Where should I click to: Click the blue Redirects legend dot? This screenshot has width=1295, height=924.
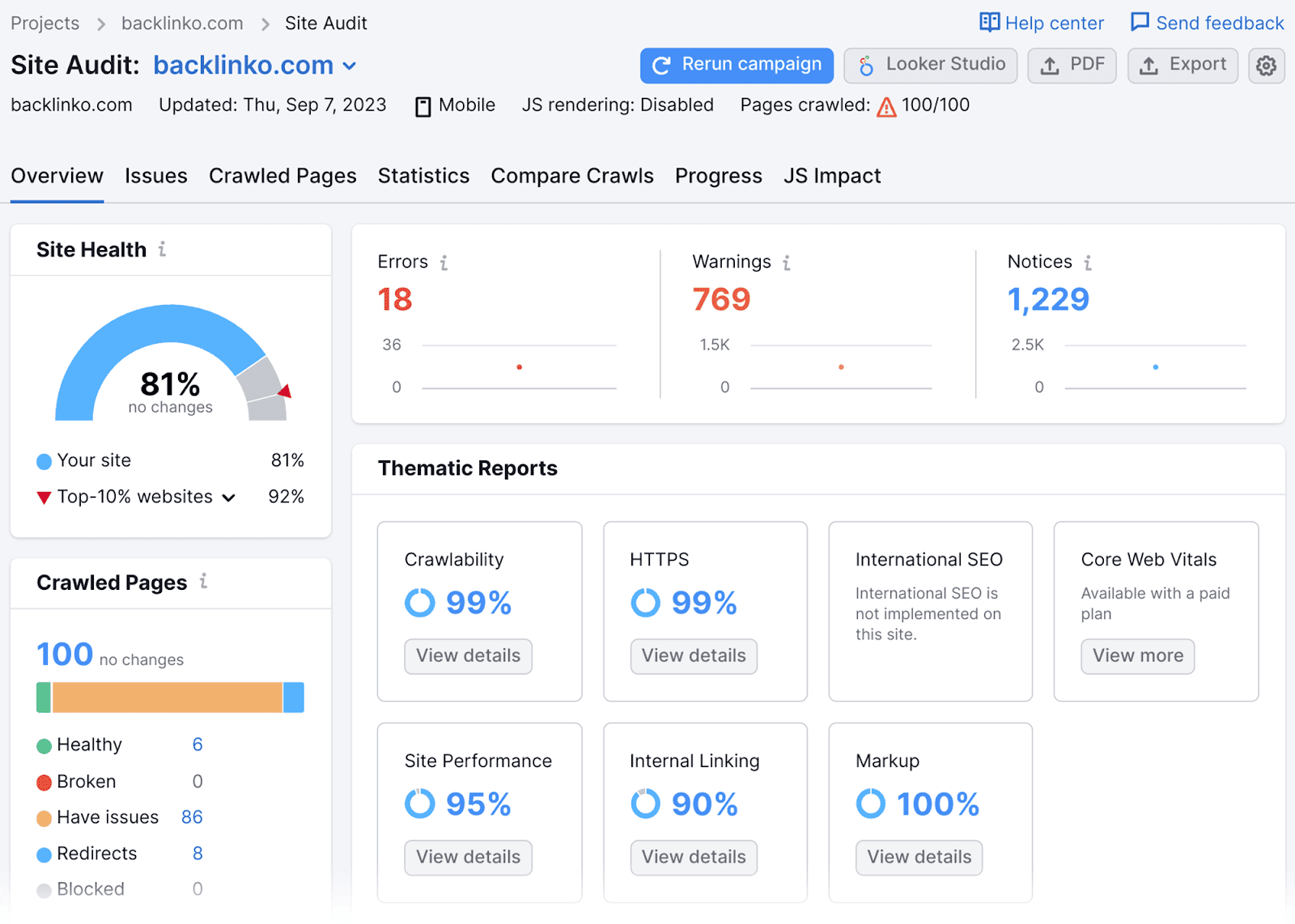click(x=44, y=854)
